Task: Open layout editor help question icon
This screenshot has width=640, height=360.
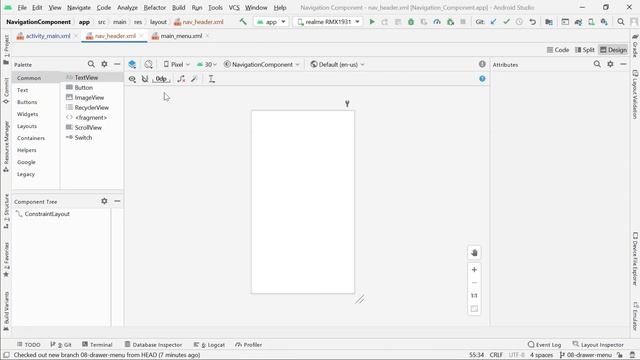Action: point(482,79)
